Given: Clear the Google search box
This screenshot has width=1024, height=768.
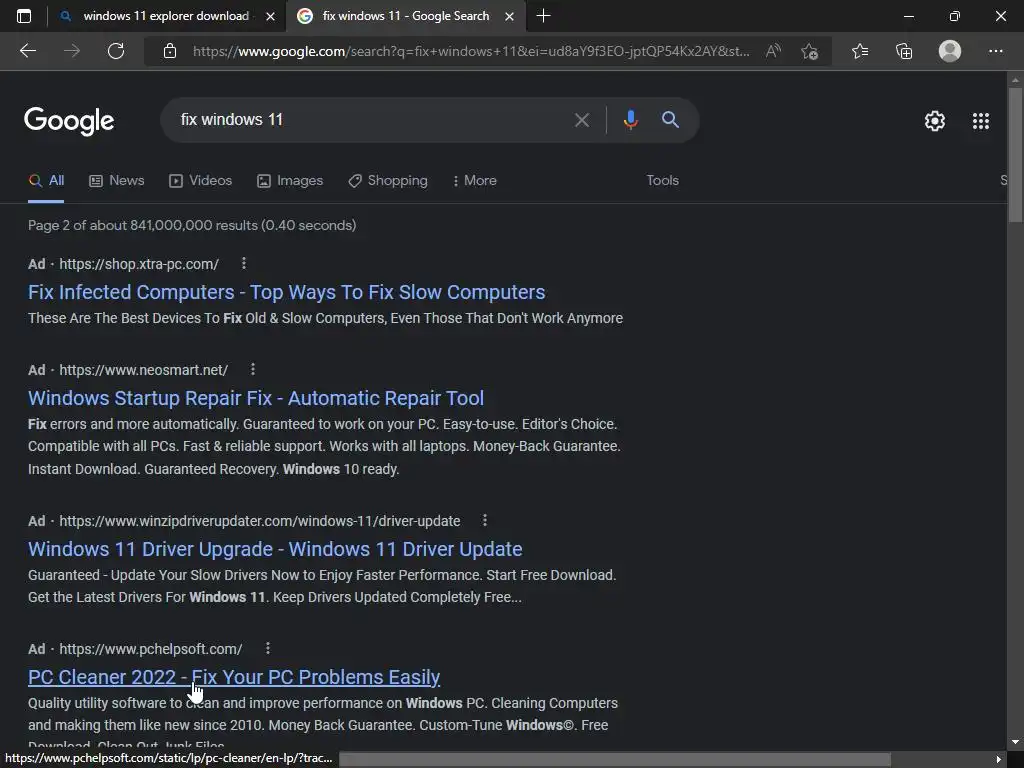Looking at the screenshot, I should click(581, 120).
